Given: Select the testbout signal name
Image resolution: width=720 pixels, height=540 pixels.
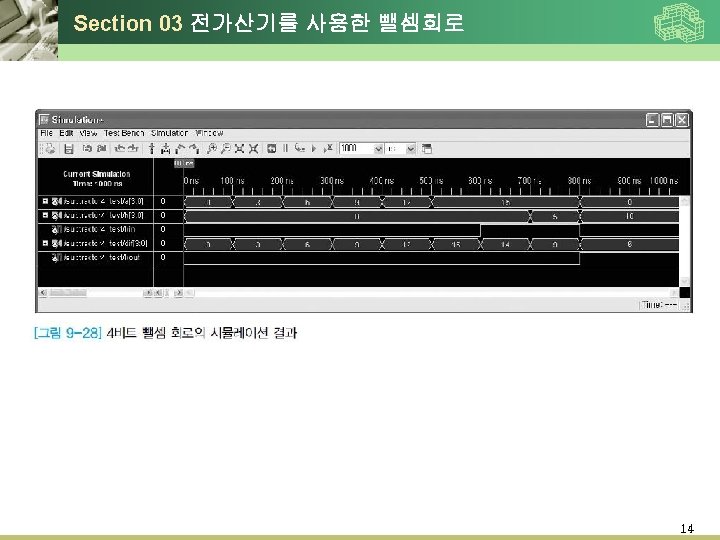Looking at the screenshot, I should (x=101, y=257).
